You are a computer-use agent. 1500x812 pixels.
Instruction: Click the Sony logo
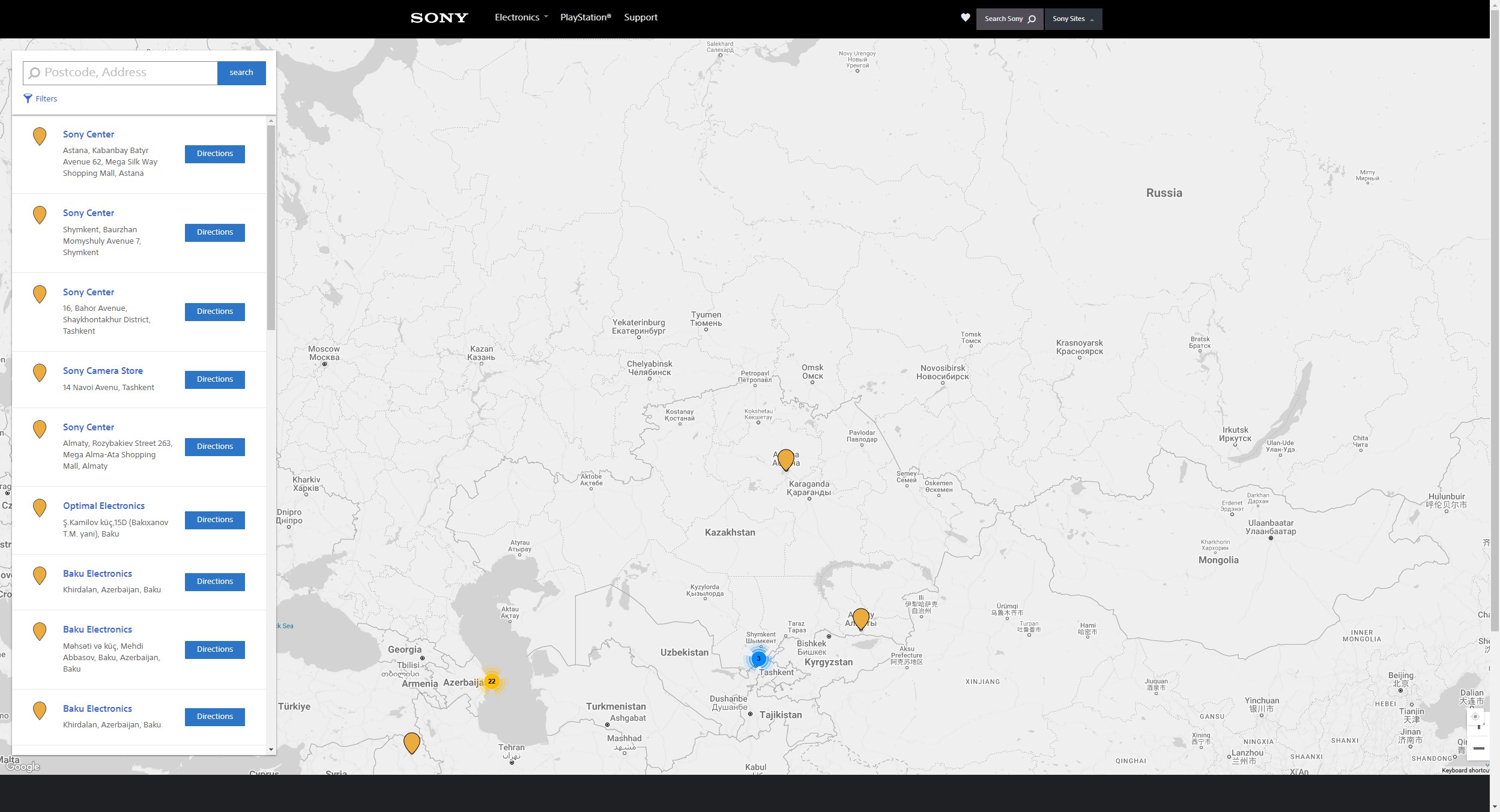[x=439, y=18]
